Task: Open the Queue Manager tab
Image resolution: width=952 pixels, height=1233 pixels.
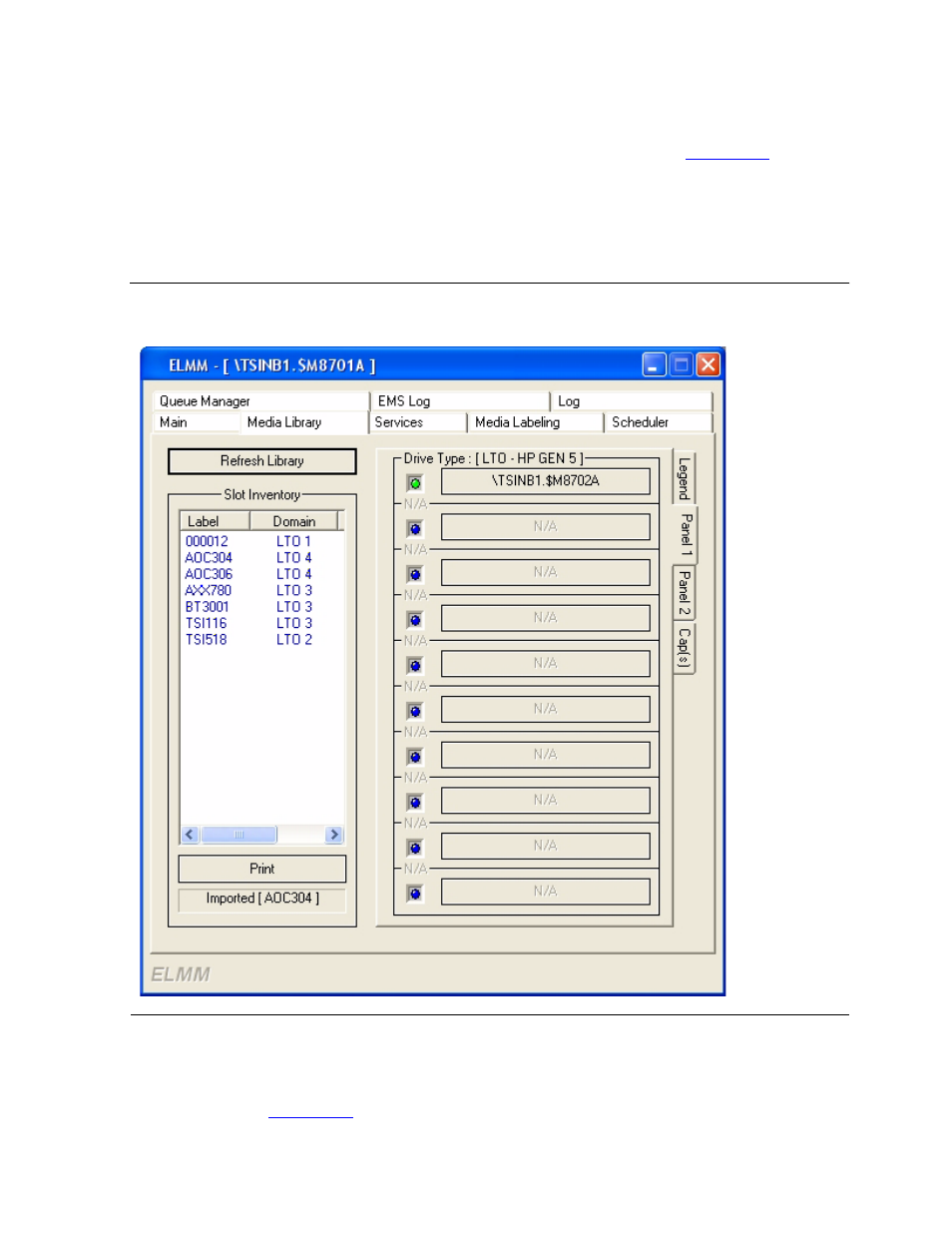Action: coord(261,401)
